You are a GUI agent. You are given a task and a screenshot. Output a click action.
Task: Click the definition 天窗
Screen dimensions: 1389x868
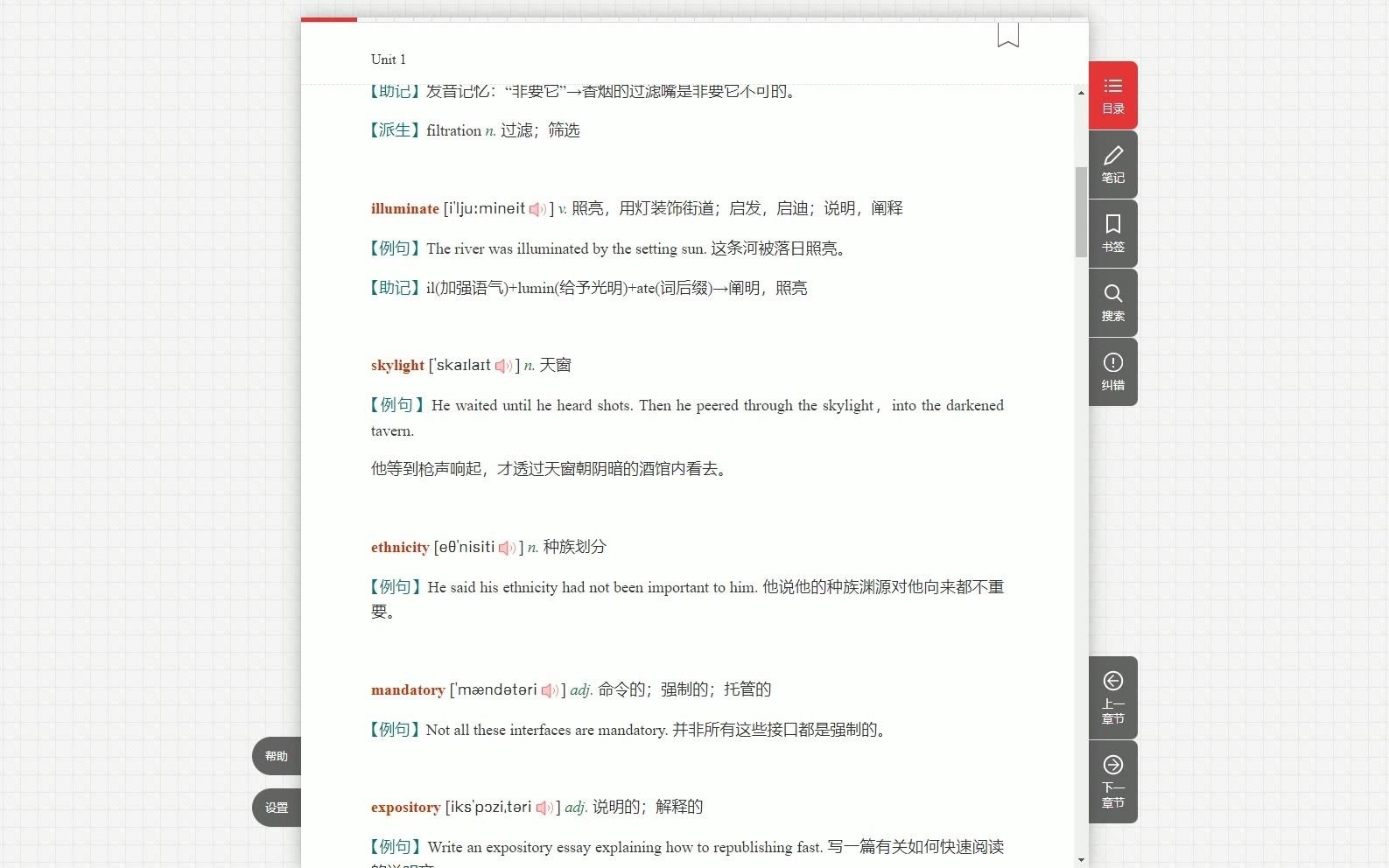(x=555, y=365)
